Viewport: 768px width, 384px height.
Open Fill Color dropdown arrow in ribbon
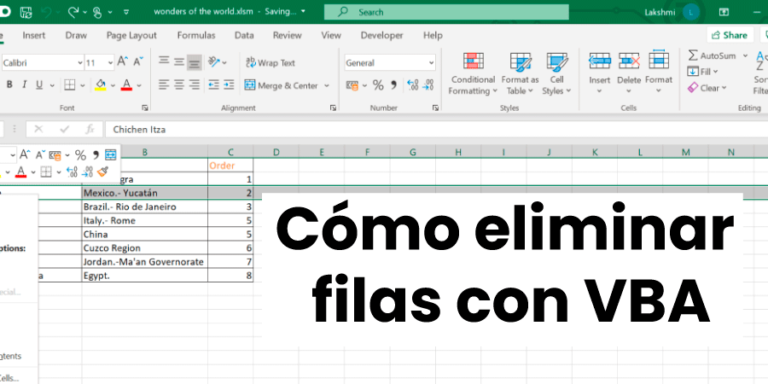pyautogui.click(x=113, y=86)
